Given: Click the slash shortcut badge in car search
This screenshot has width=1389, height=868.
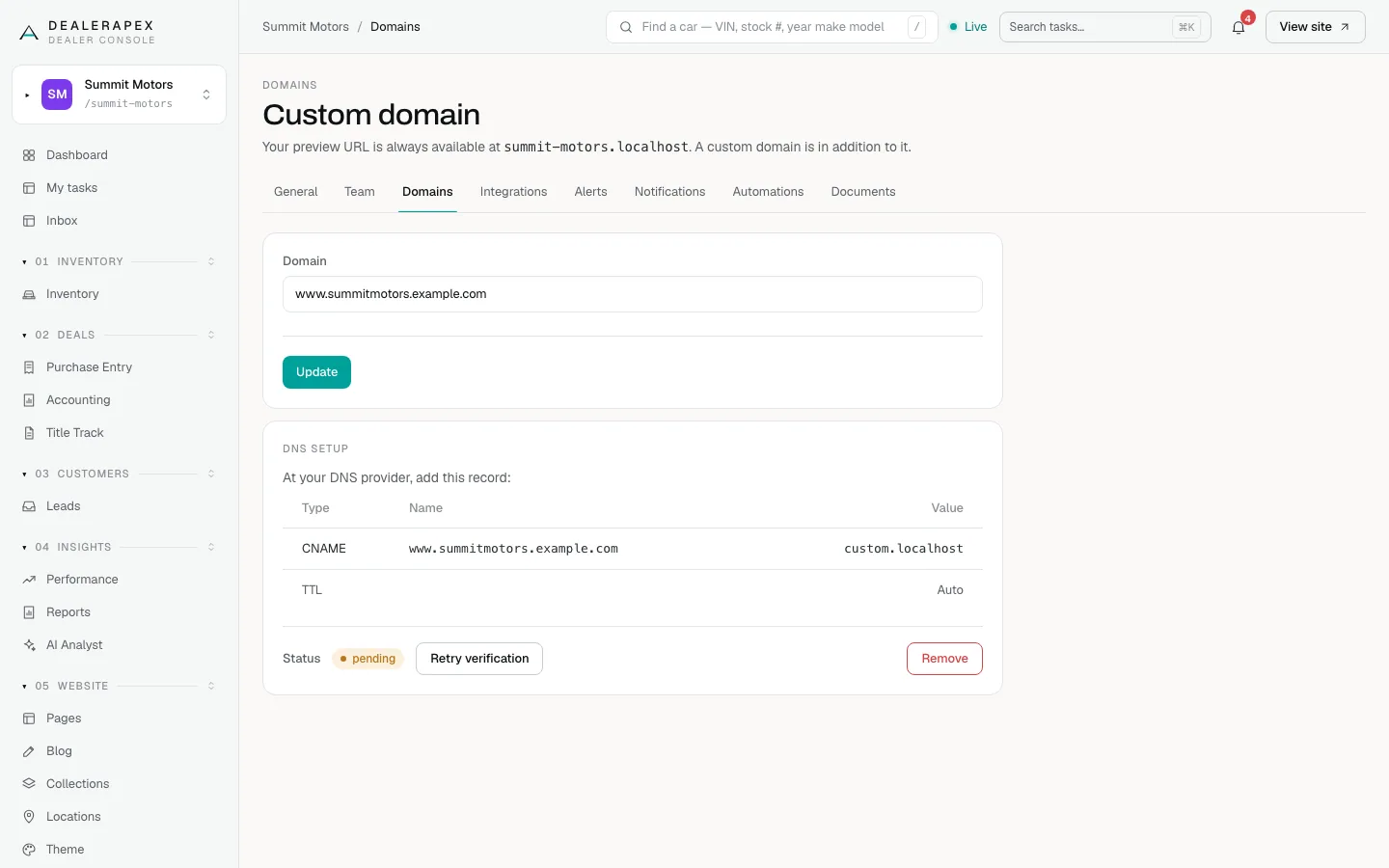Looking at the screenshot, I should pos(916,27).
